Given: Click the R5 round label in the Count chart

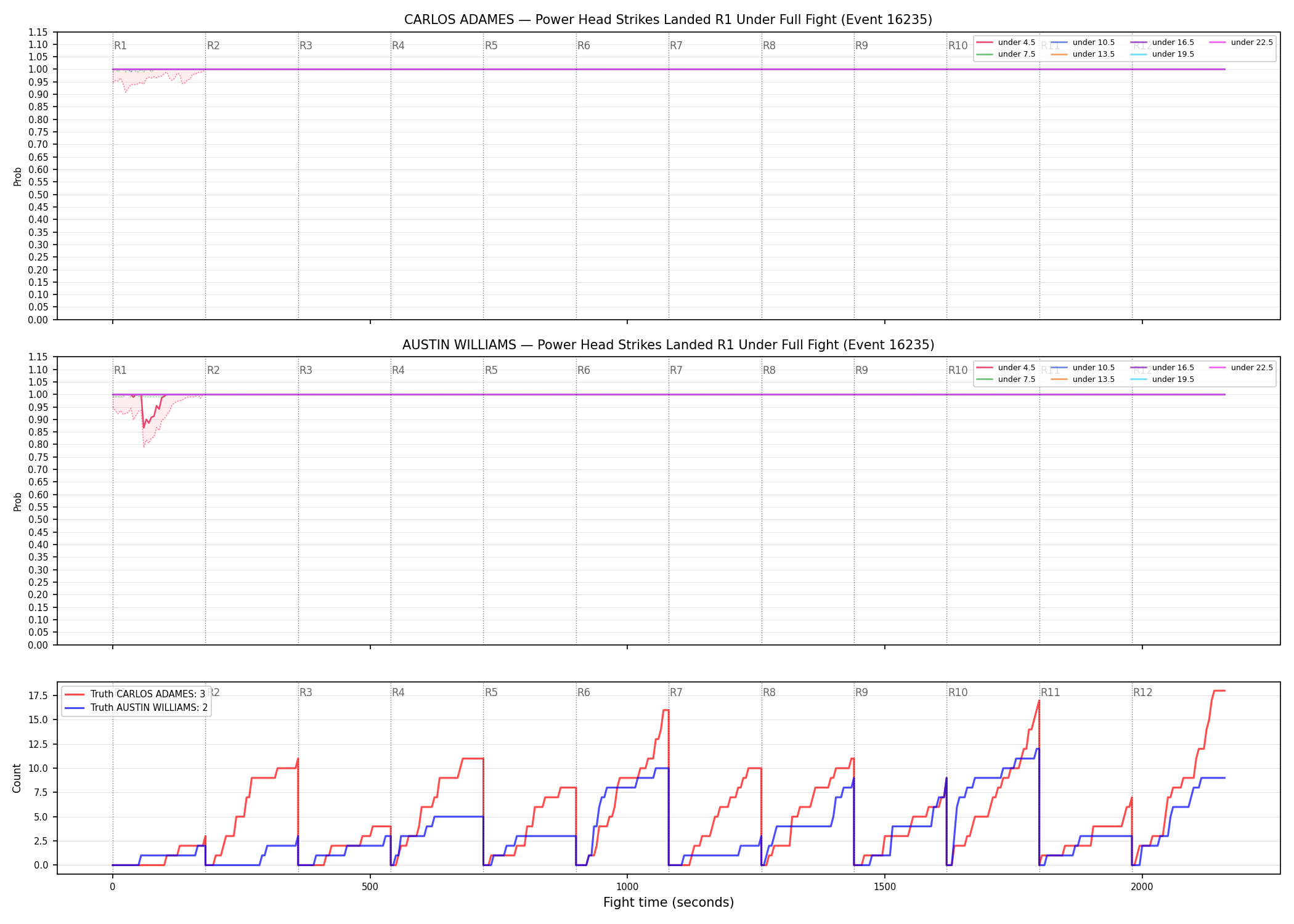Looking at the screenshot, I should point(491,692).
